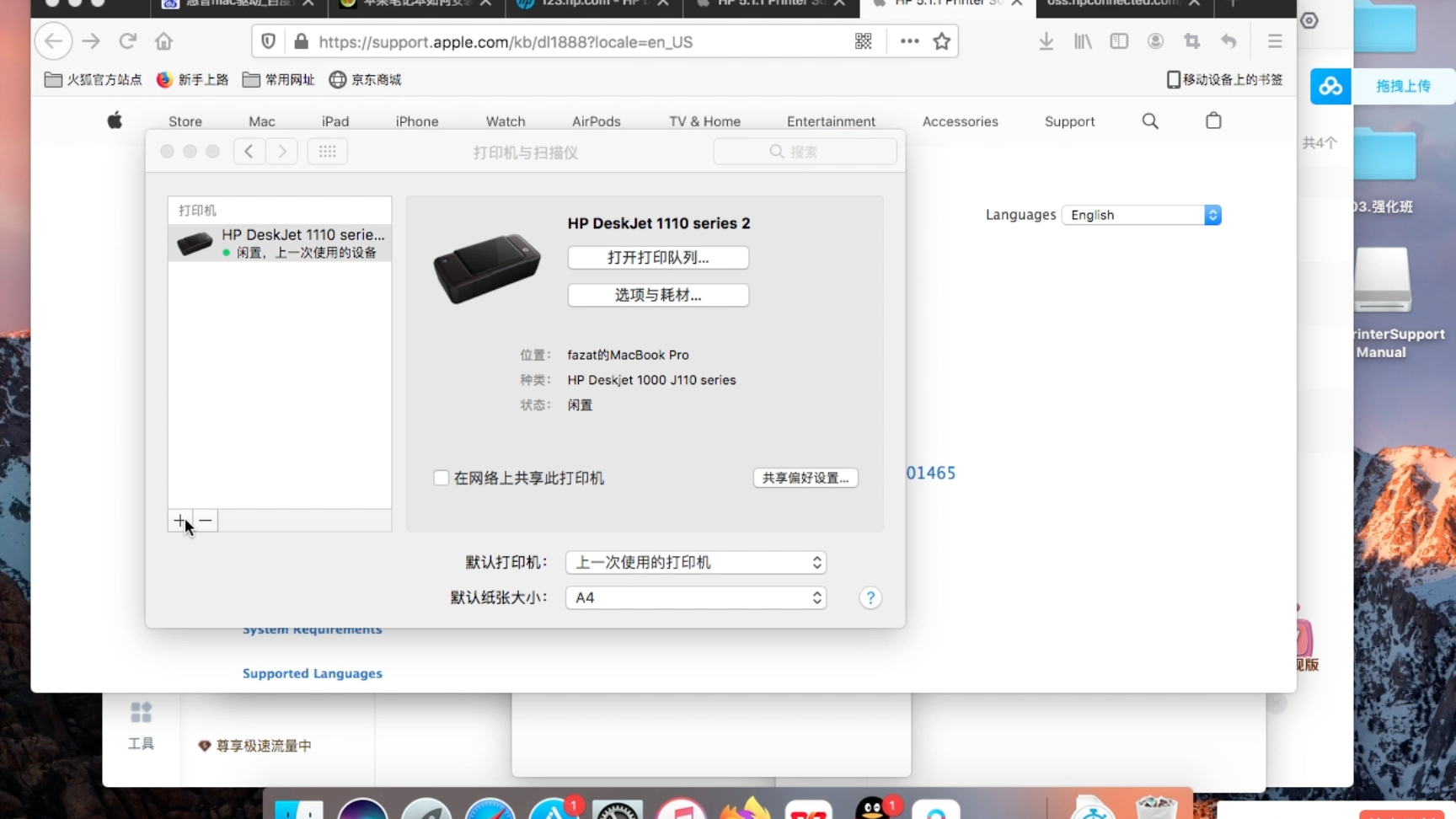Viewport: 1456px width, 819px height.
Task: Open the Supported Languages link
Action: [313, 673]
